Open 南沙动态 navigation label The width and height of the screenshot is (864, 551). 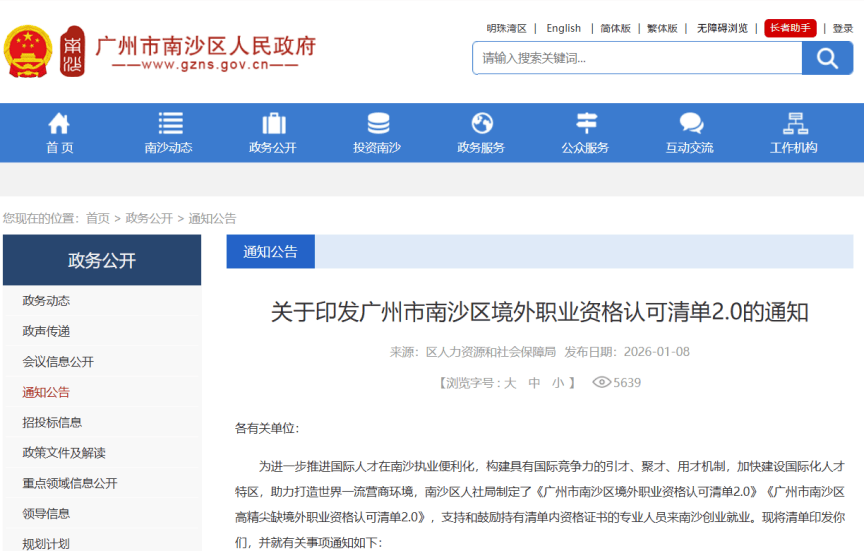point(168,148)
